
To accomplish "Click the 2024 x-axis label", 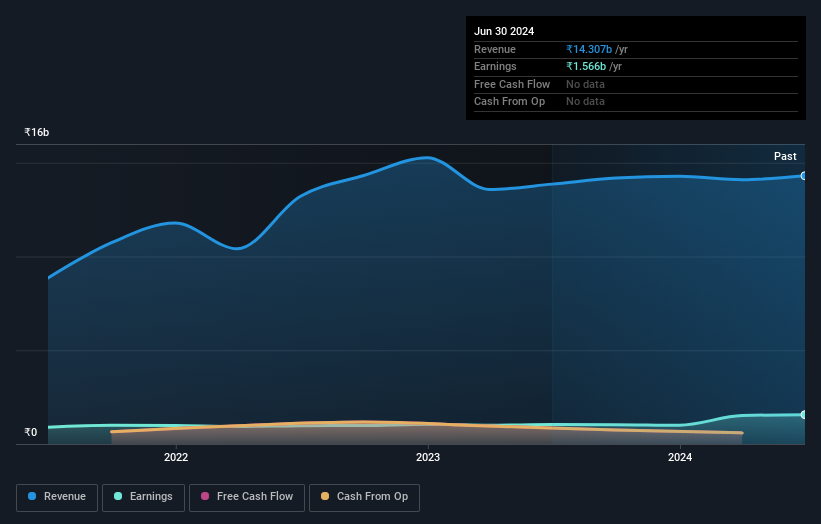I will coord(680,457).
